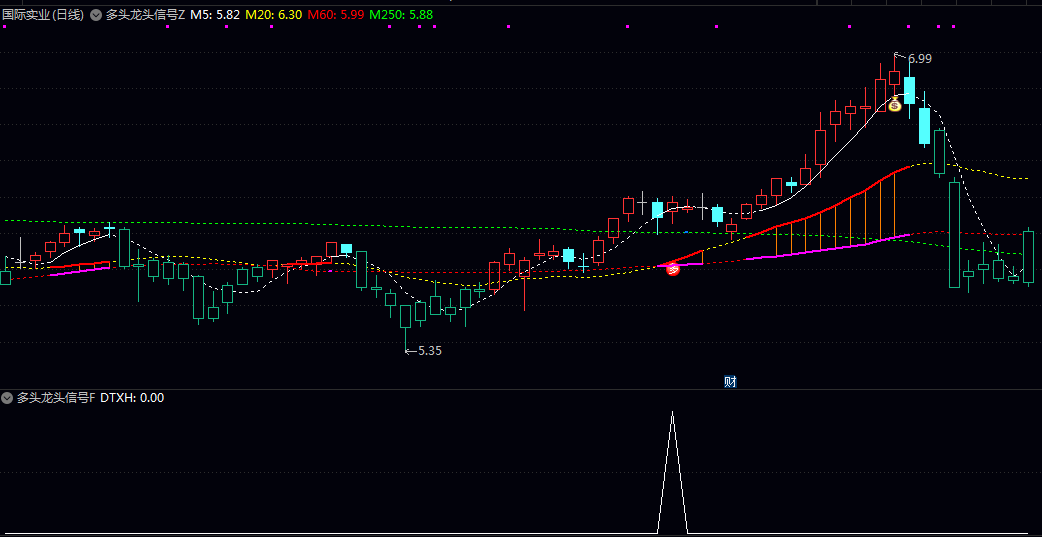Click the large cyan candle right after the peak
This screenshot has width=1042, height=537.
pos(909,91)
